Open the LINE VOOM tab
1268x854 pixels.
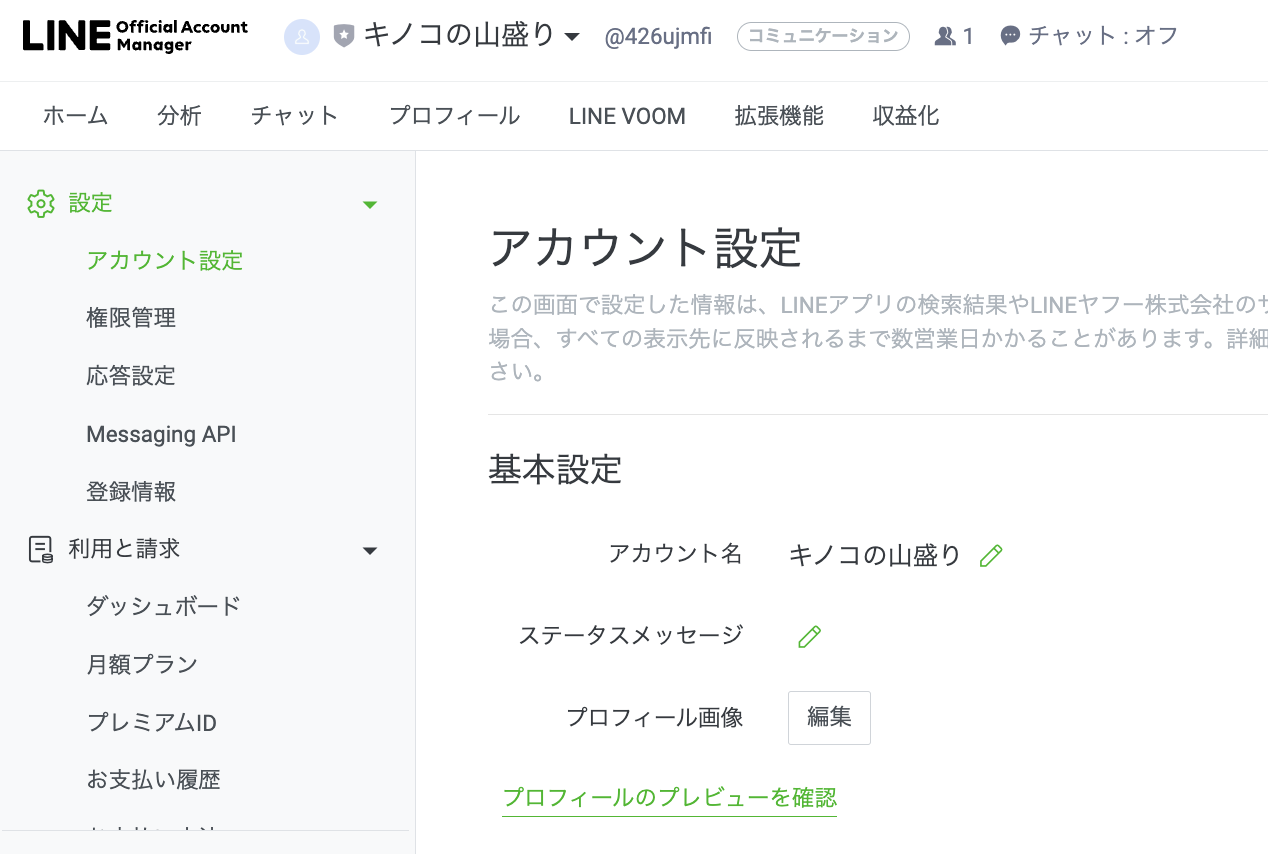tap(627, 116)
